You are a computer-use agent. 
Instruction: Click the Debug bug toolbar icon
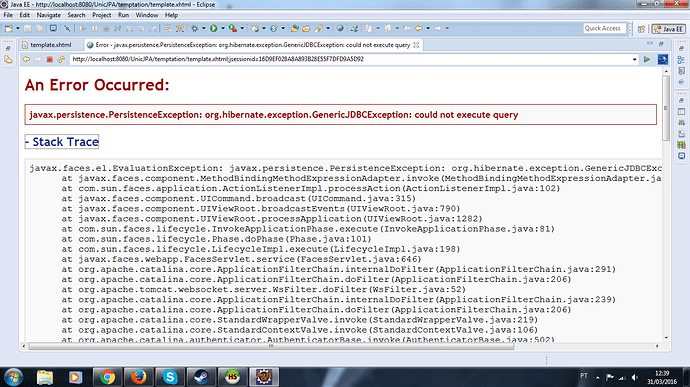[x=195, y=29]
